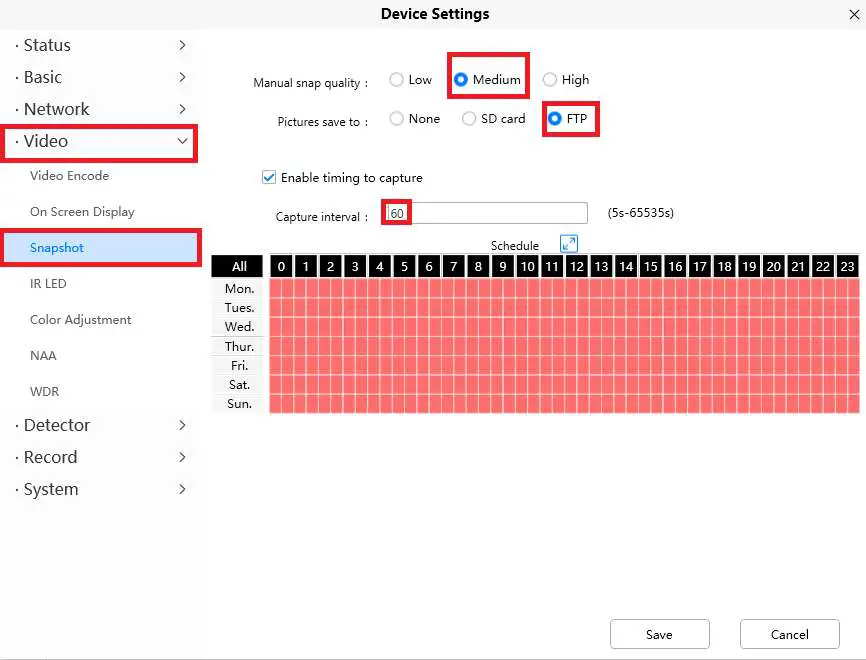Choose SD card for picture saving
This screenshot has height=660, width=866.
[469, 119]
